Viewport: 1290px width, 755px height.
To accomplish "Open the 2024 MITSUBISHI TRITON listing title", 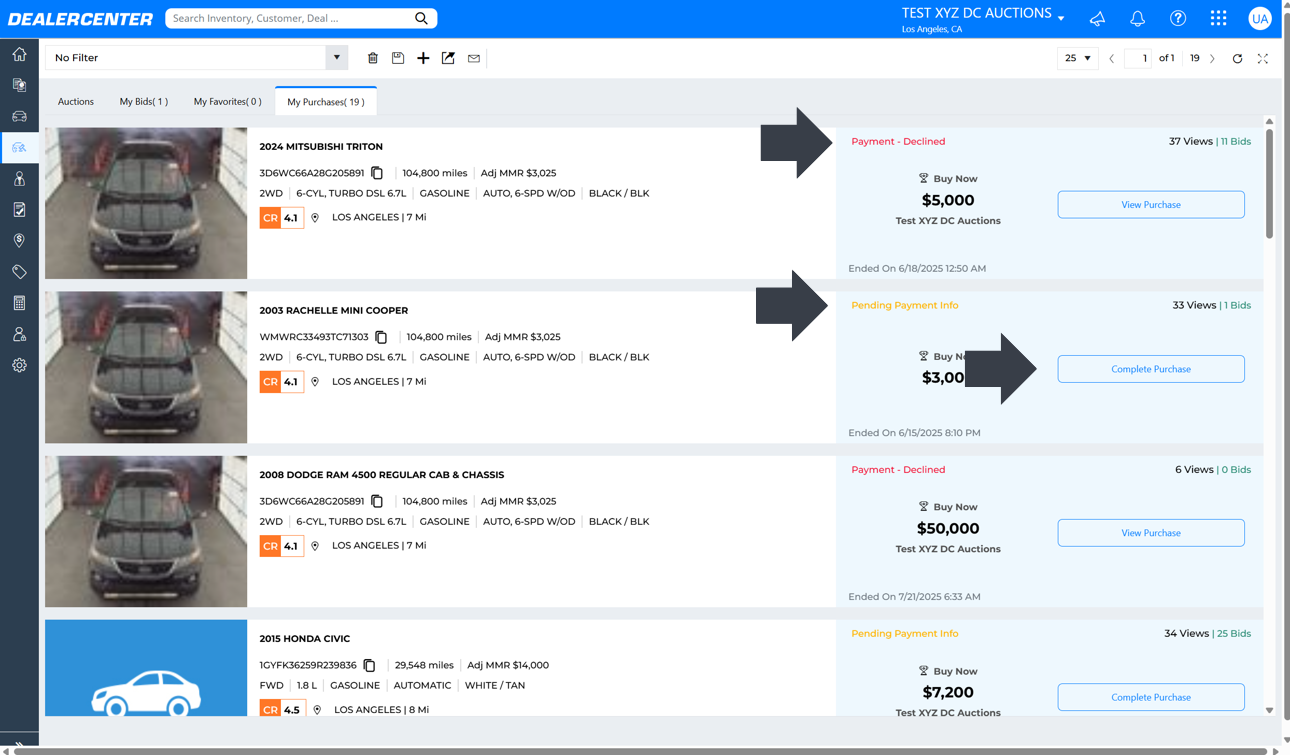I will [x=321, y=146].
